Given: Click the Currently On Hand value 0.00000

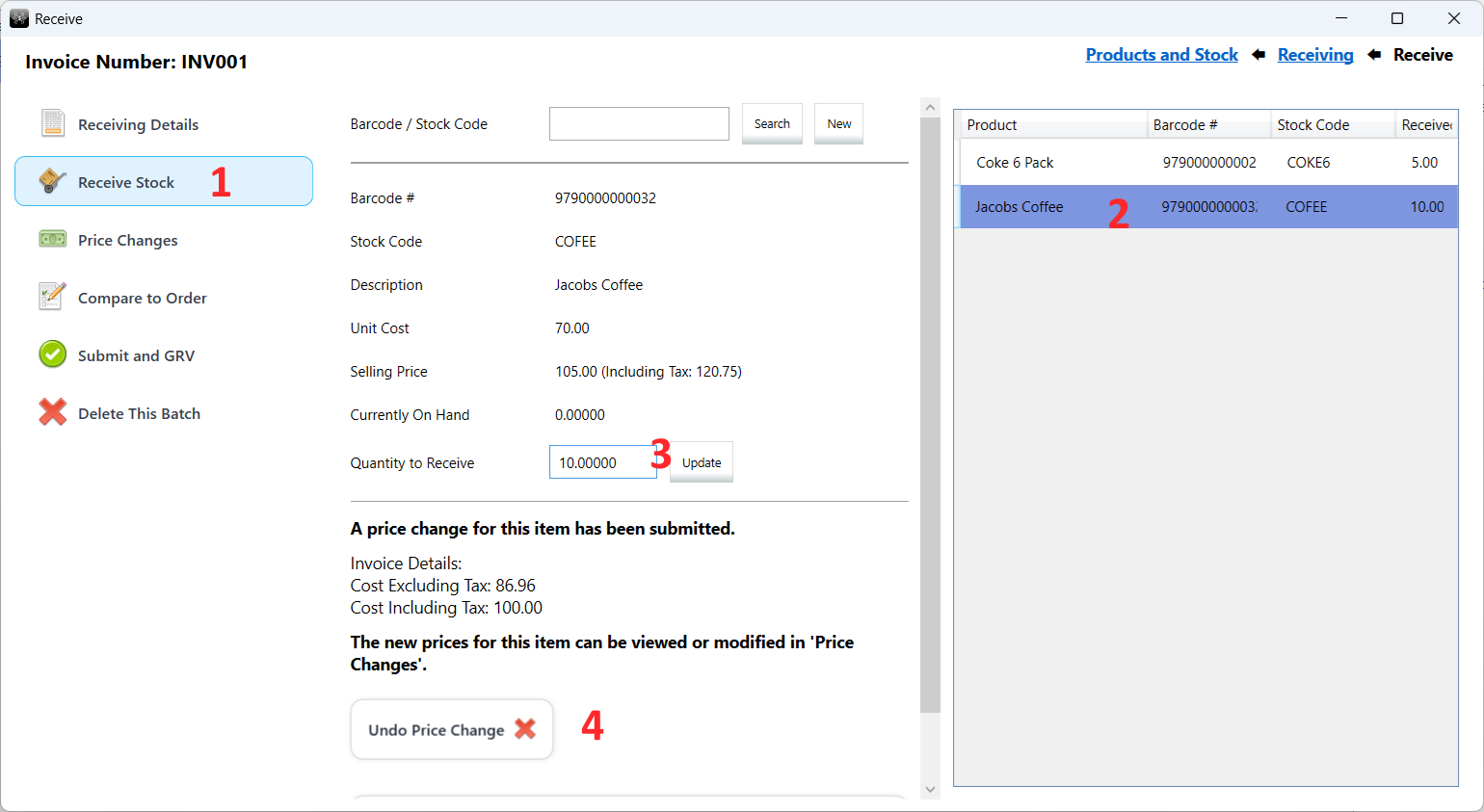Looking at the screenshot, I should (579, 415).
